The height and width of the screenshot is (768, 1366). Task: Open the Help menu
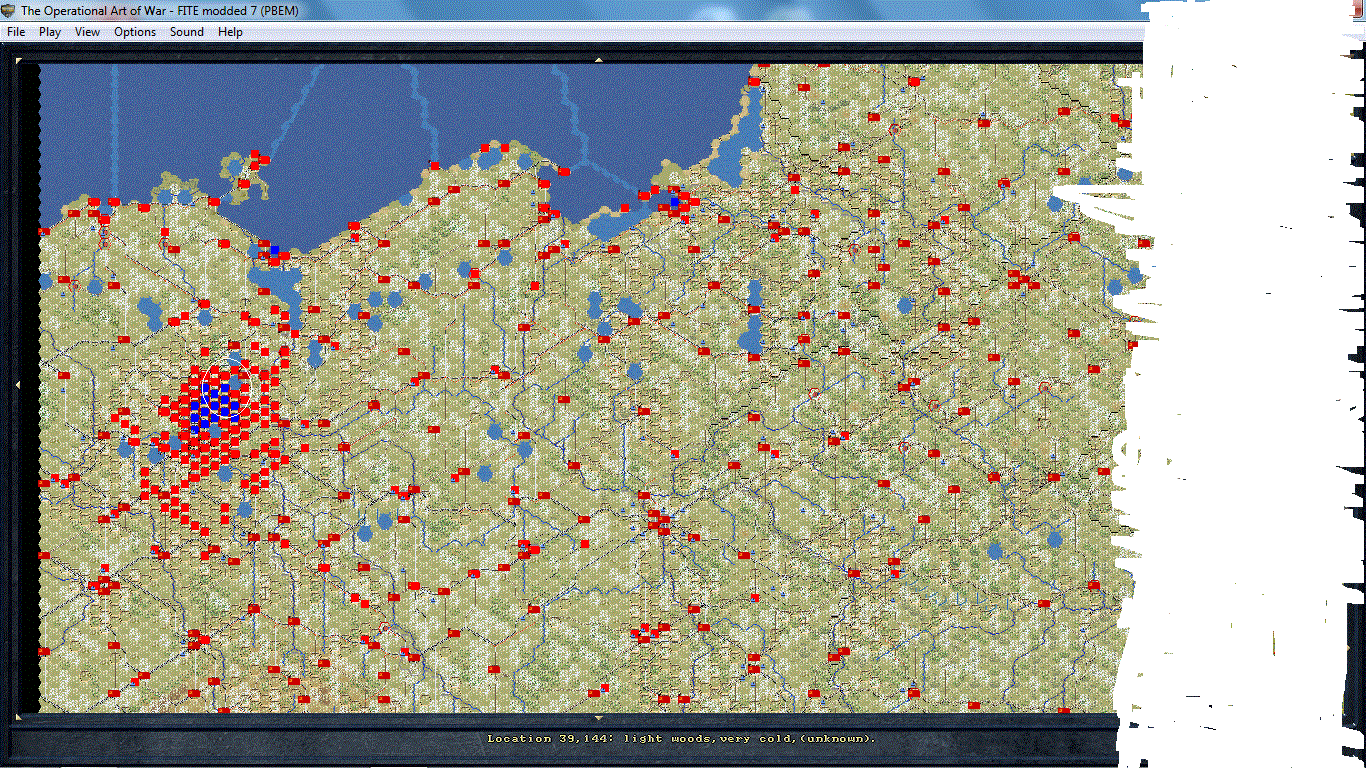[x=231, y=32]
